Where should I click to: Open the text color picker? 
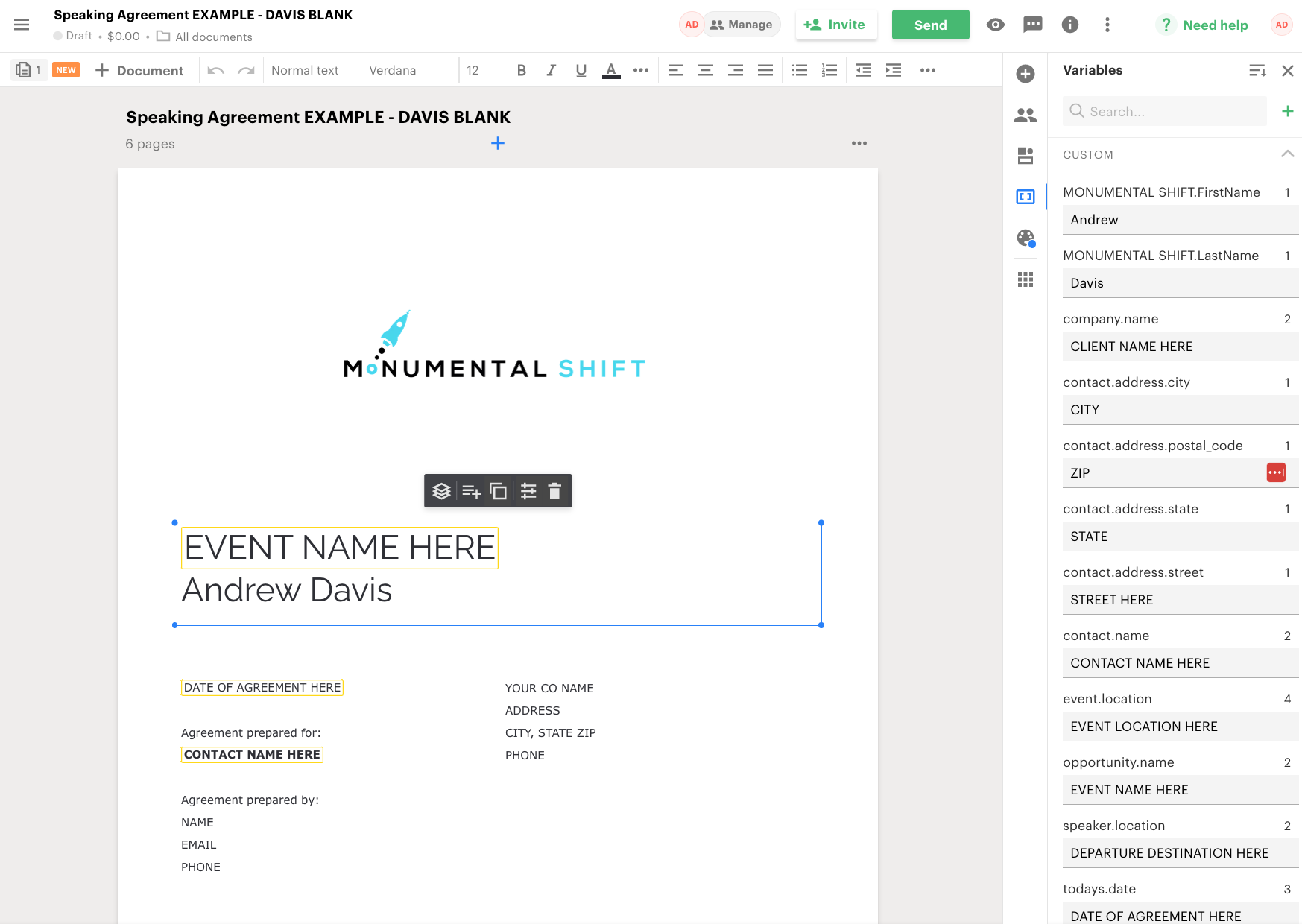pos(611,70)
